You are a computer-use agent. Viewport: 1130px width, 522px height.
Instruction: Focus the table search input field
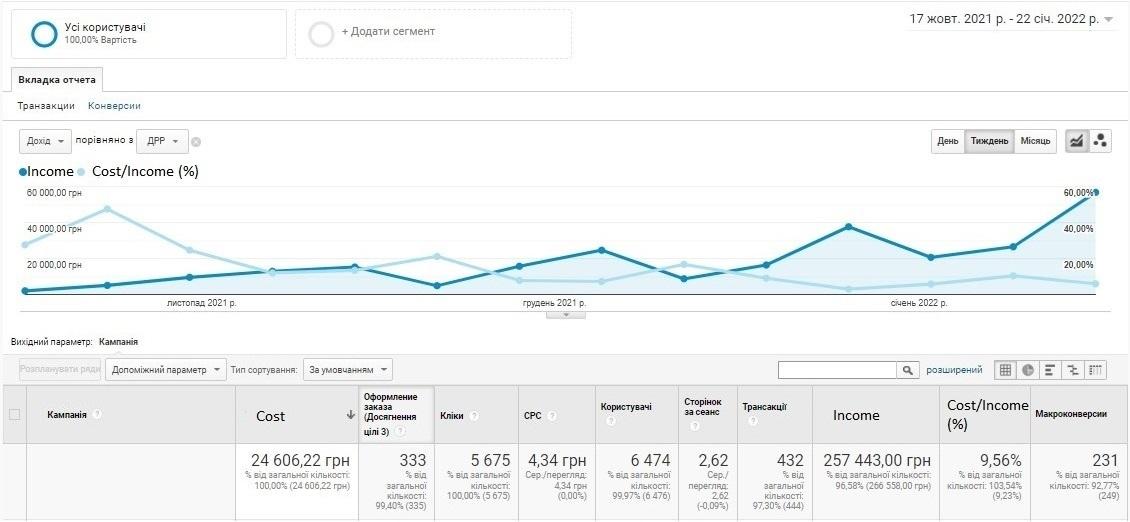(x=837, y=370)
